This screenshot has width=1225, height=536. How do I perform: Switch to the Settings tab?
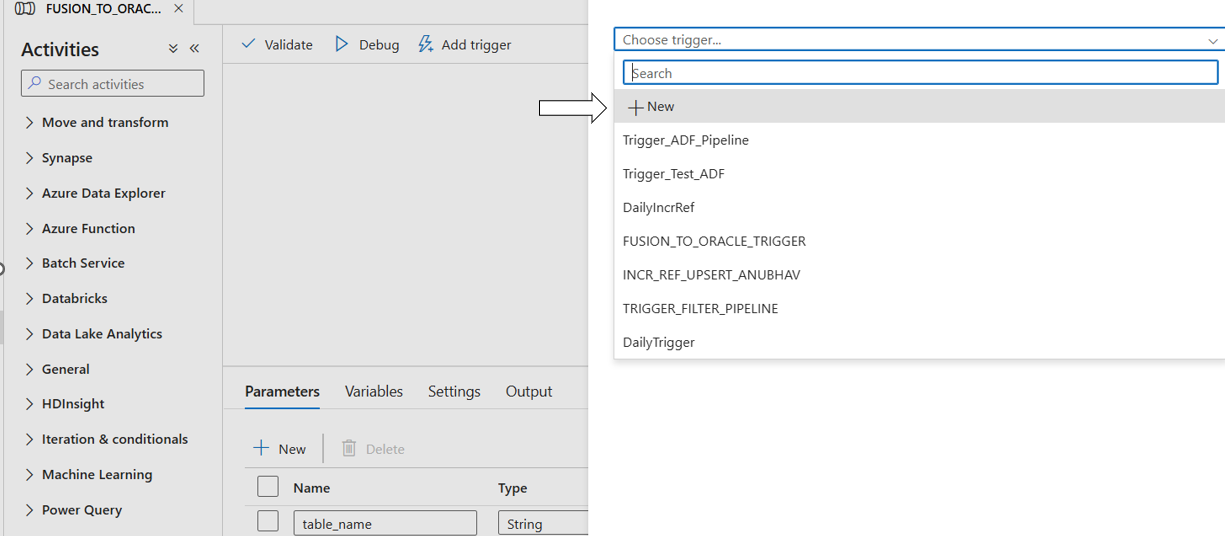[x=454, y=391]
